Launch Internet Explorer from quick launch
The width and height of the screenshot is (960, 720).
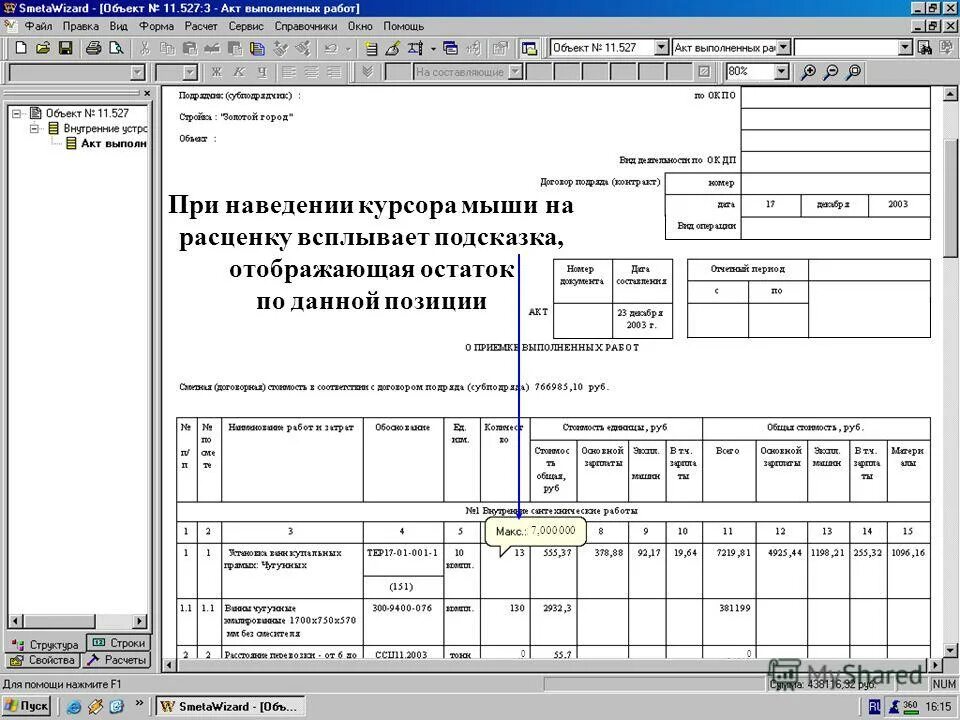74,707
